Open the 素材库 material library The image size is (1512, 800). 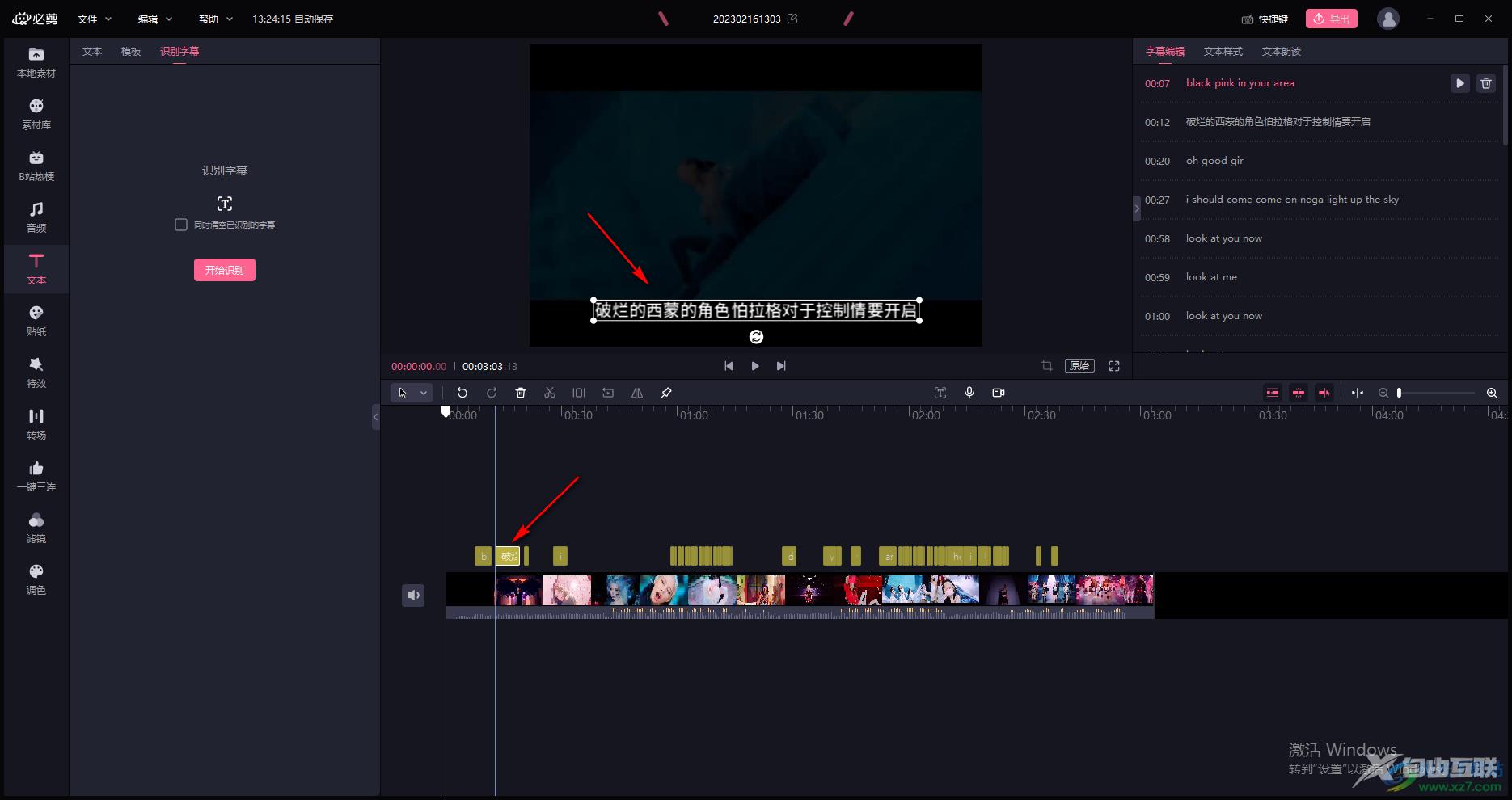point(36,115)
